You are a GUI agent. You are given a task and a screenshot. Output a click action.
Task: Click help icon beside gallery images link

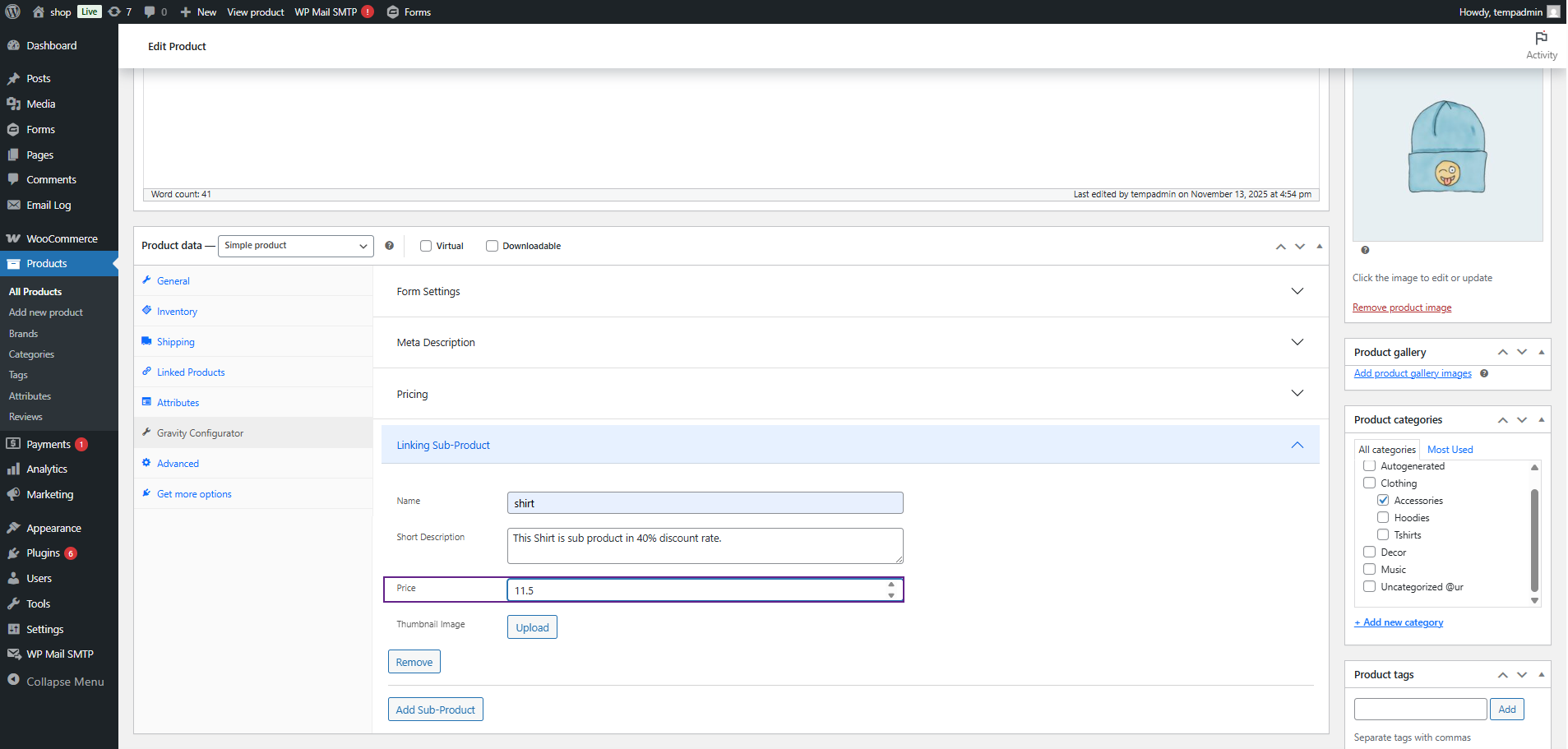tap(1484, 373)
